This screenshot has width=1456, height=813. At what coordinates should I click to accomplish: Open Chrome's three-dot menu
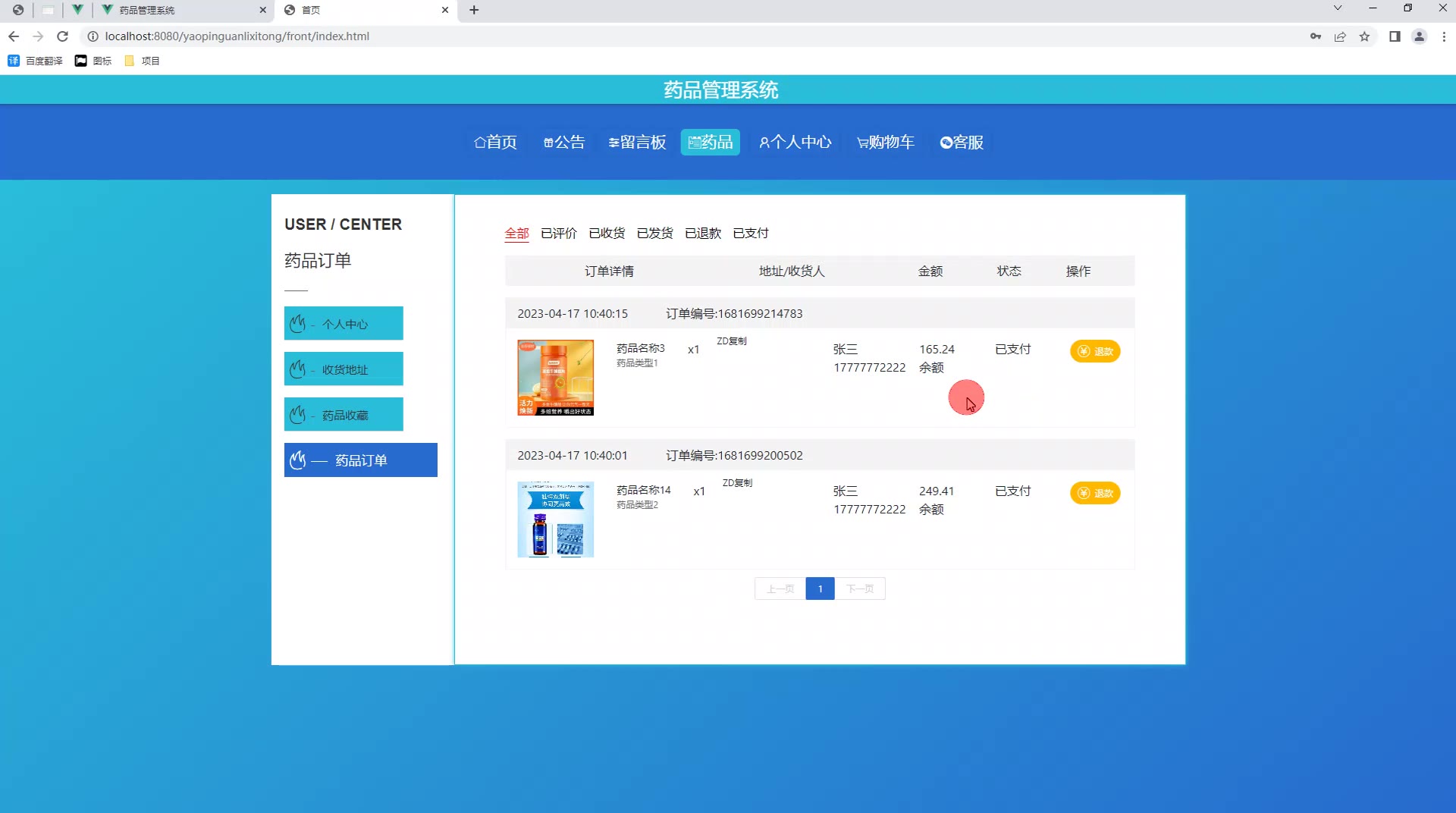coord(1443,36)
